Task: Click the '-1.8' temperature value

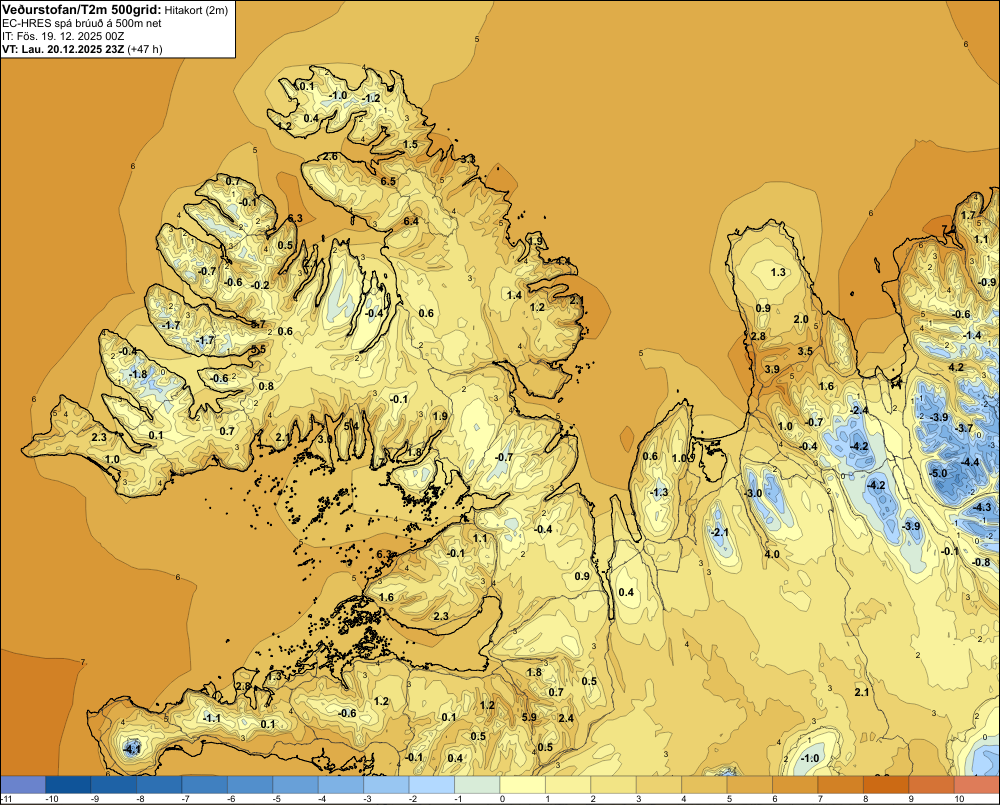Action: pos(137,374)
